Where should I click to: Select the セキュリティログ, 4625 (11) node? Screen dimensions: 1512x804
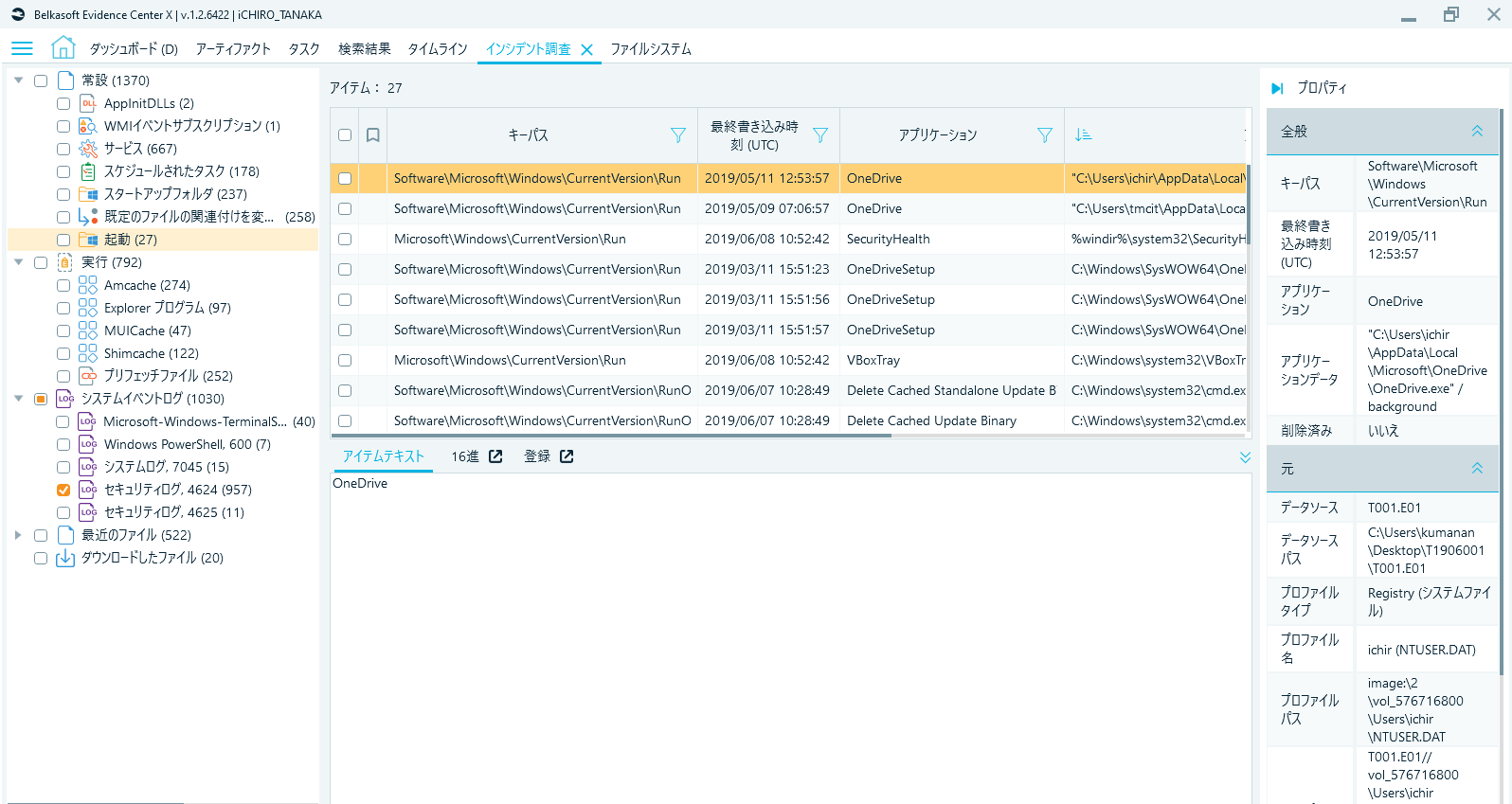click(x=174, y=512)
